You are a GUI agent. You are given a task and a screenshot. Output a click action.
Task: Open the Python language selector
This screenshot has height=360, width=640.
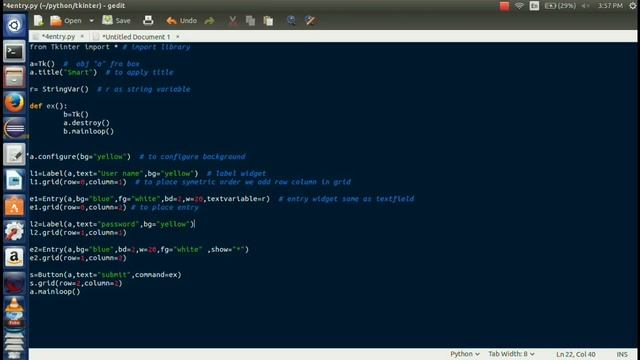(x=464, y=354)
